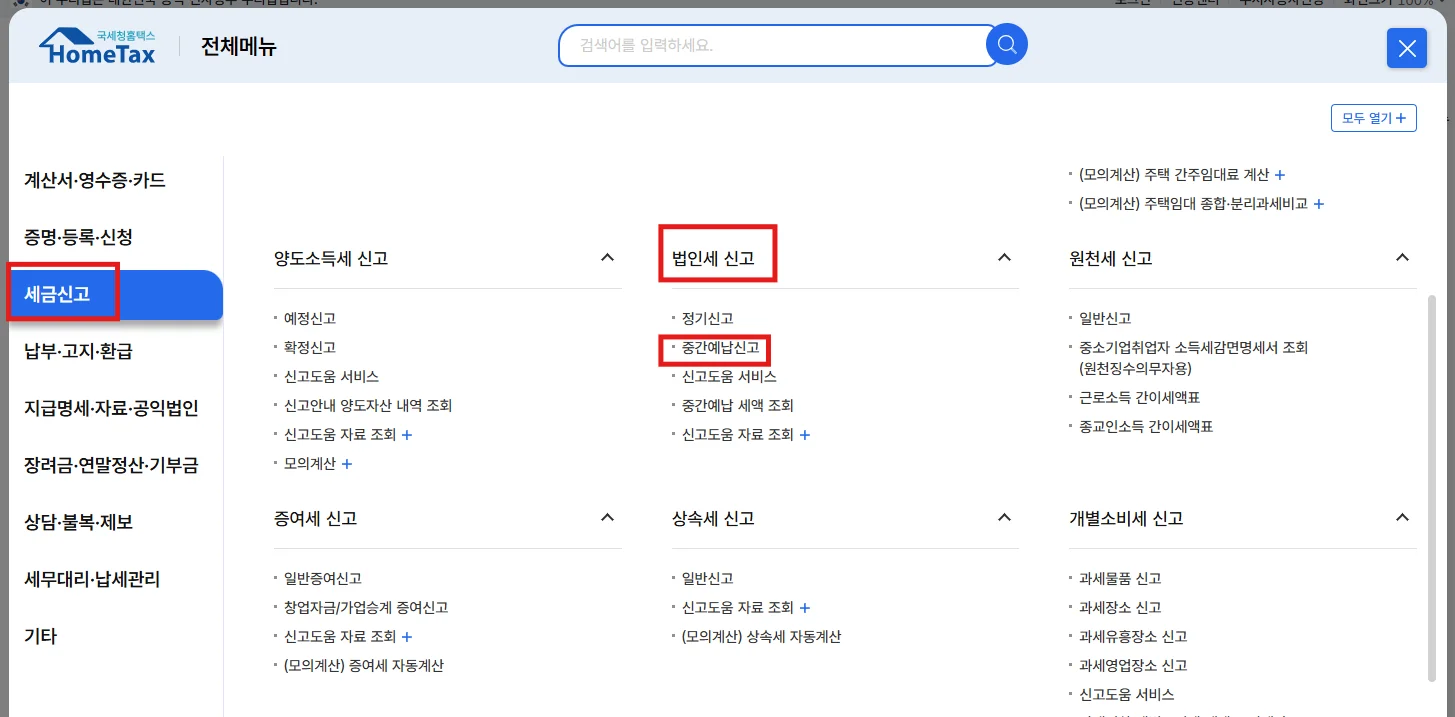1455x717 pixels.
Task: Open the 중간예납신고 link
Action: tap(720, 348)
